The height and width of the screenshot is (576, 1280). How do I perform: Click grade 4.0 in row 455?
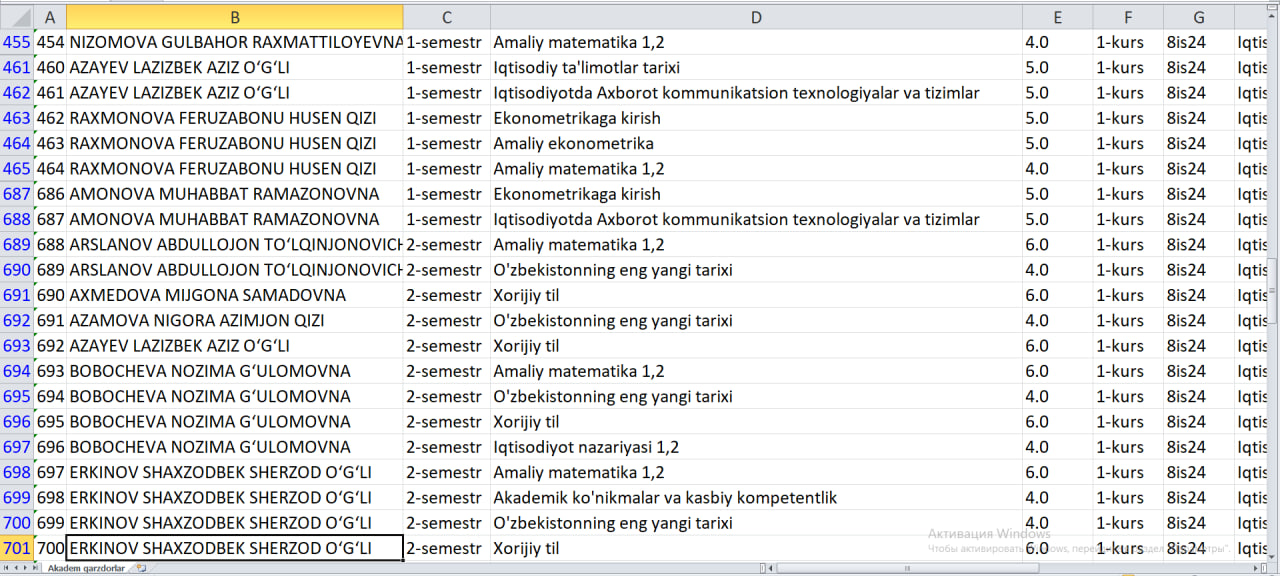1057,42
